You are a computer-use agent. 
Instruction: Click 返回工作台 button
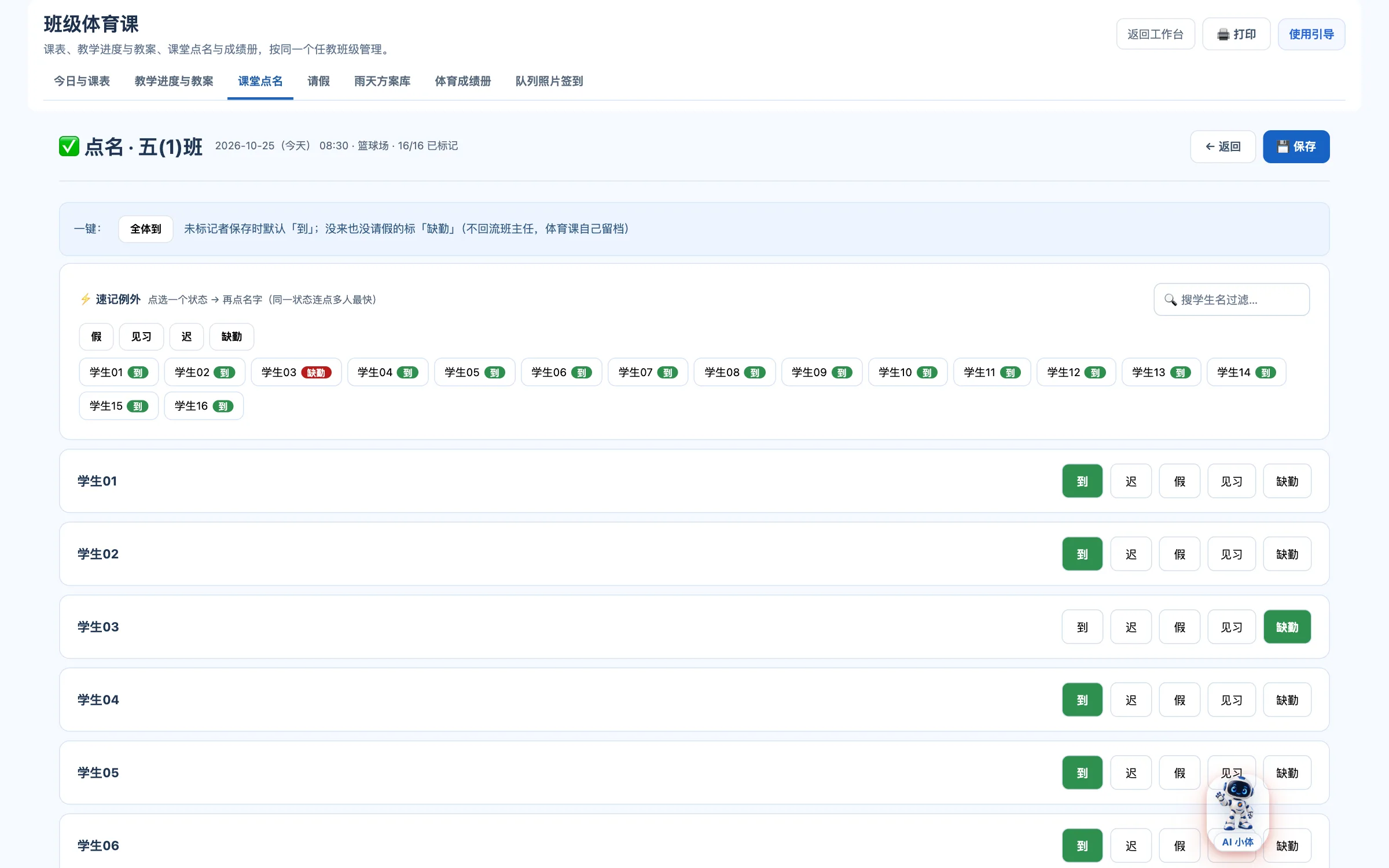coord(1155,34)
